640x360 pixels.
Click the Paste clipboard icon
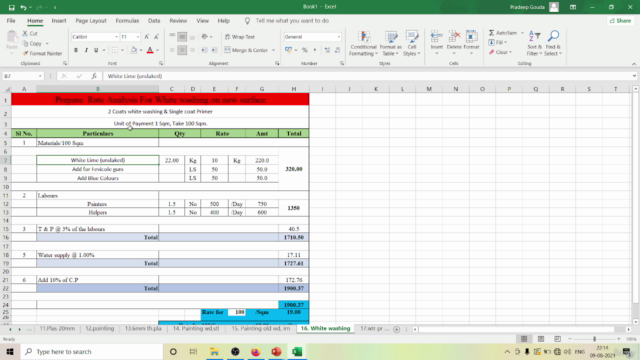click(12, 38)
